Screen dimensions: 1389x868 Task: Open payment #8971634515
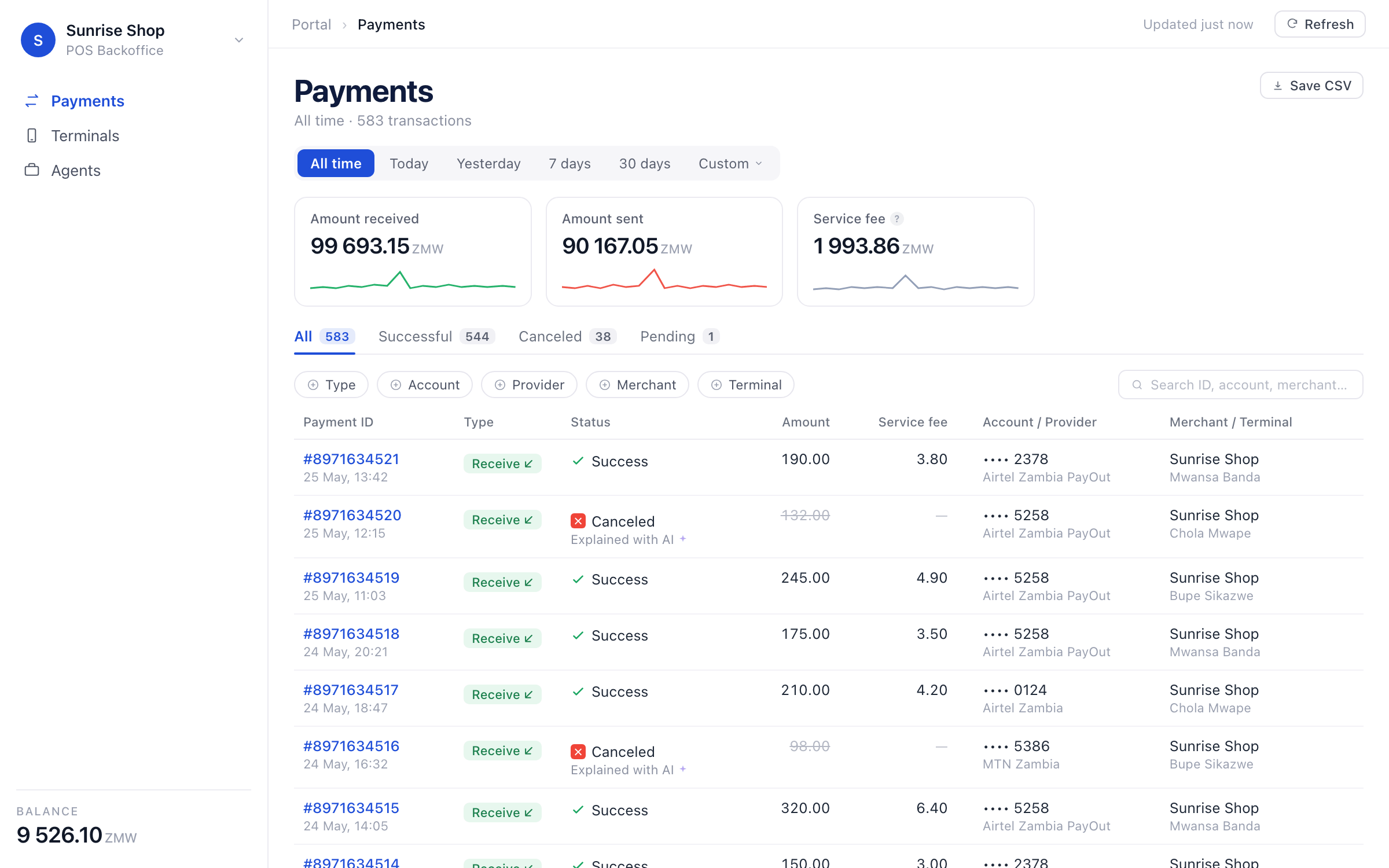[x=351, y=808]
